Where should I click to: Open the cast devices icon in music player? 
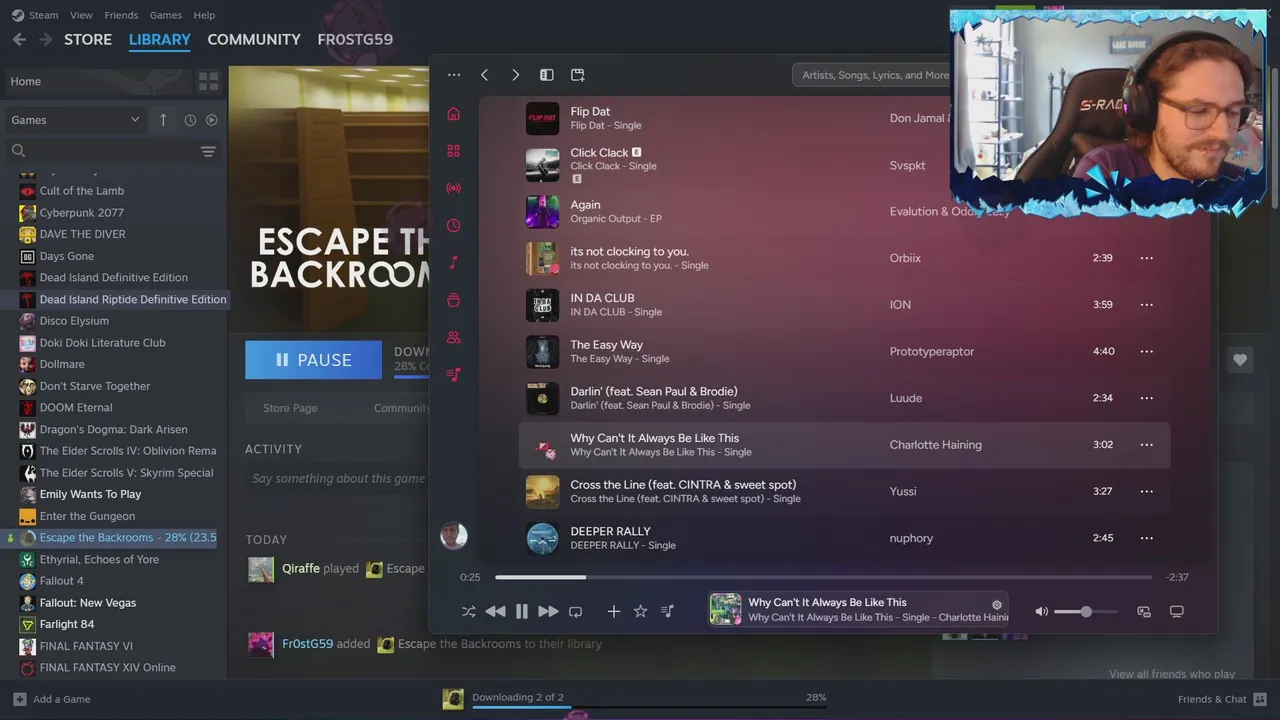[x=1144, y=611]
